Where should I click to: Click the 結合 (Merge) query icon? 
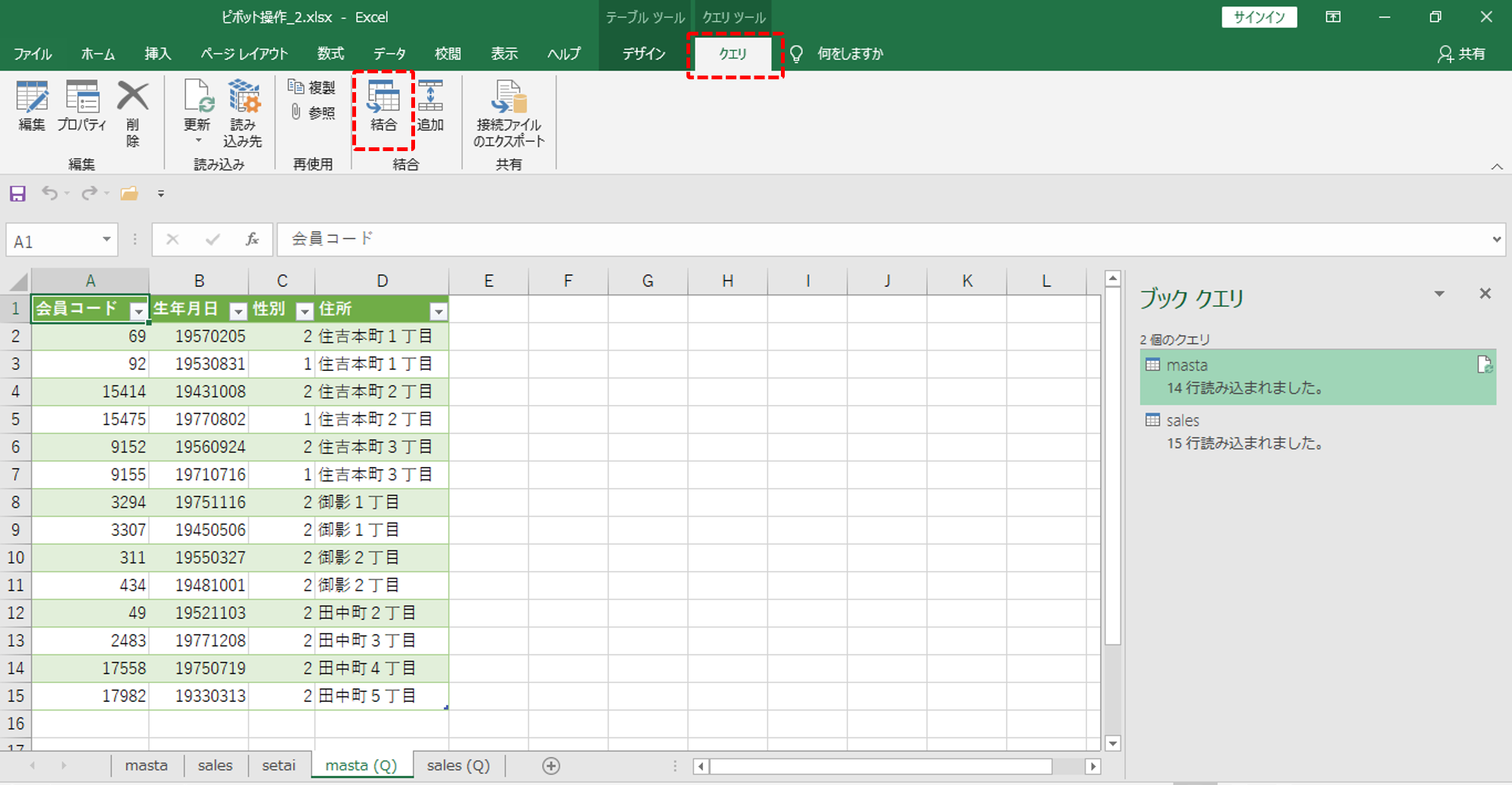tap(383, 106)
